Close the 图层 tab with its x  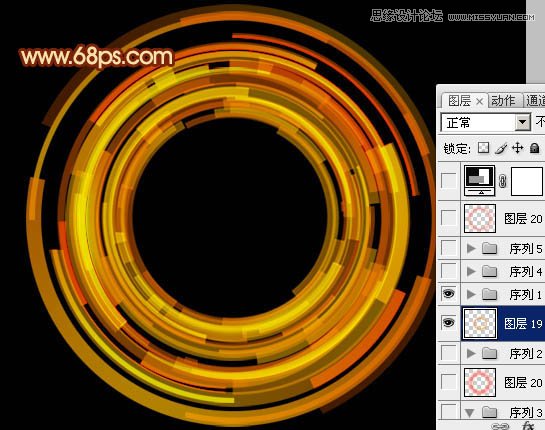(x=480, y=102)
